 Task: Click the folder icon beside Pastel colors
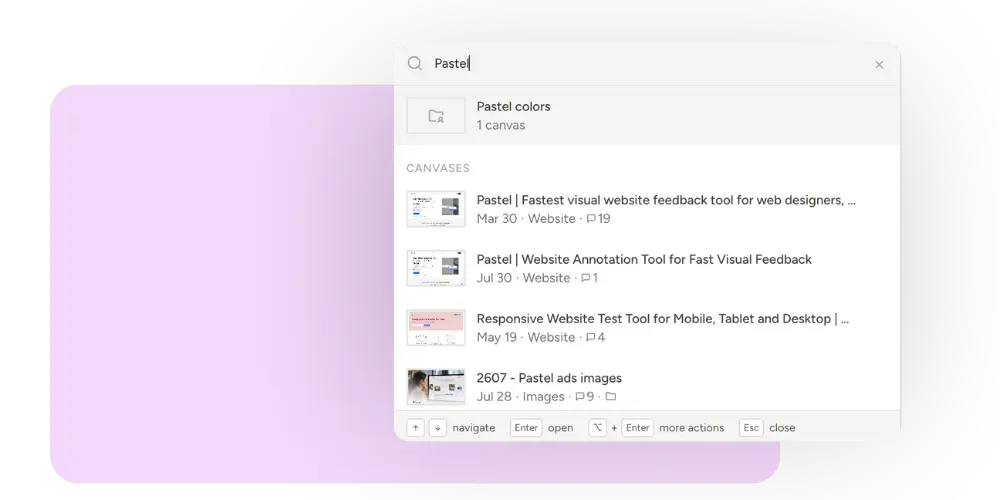point(436,115)
